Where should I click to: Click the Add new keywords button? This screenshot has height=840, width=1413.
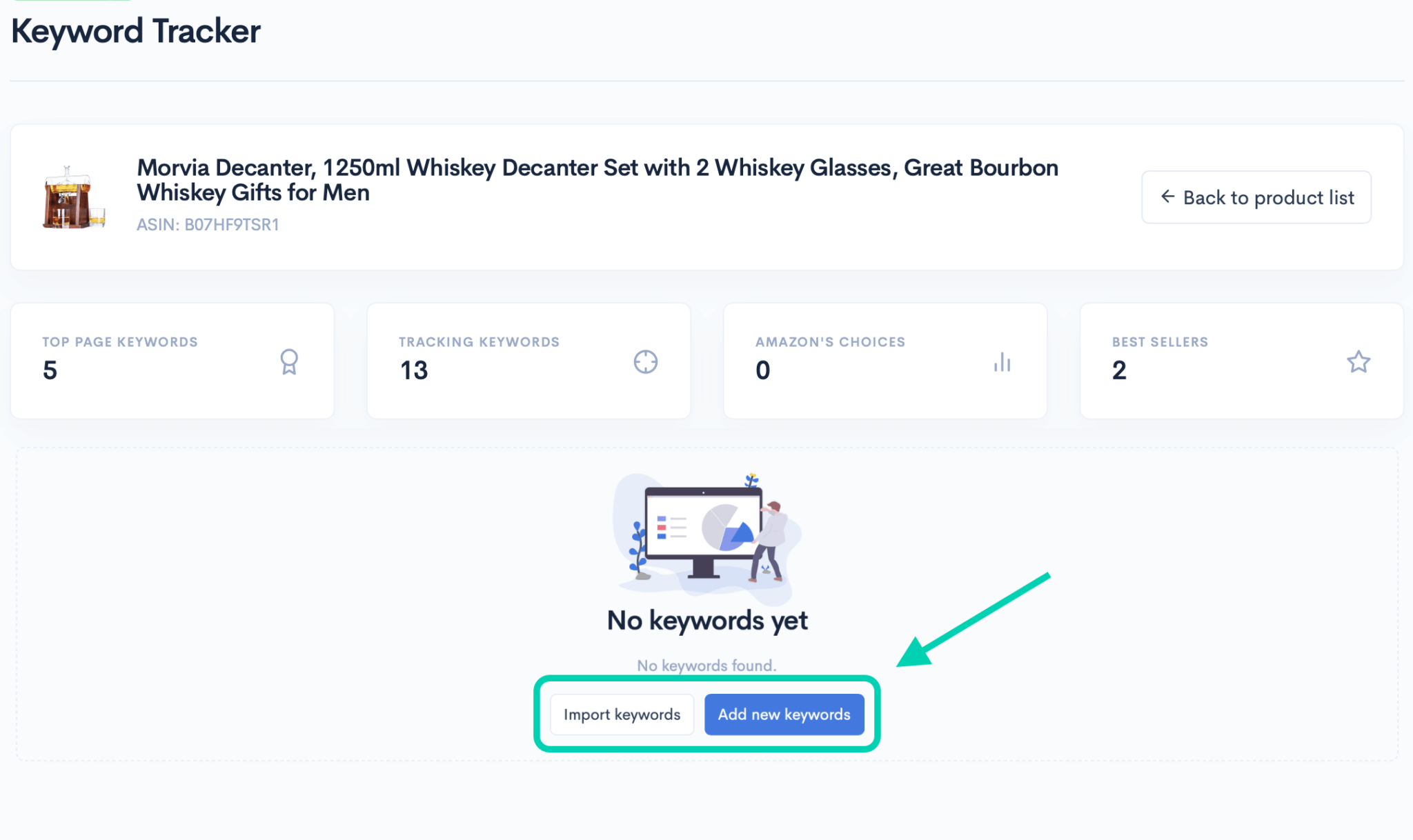click(784, 714)
